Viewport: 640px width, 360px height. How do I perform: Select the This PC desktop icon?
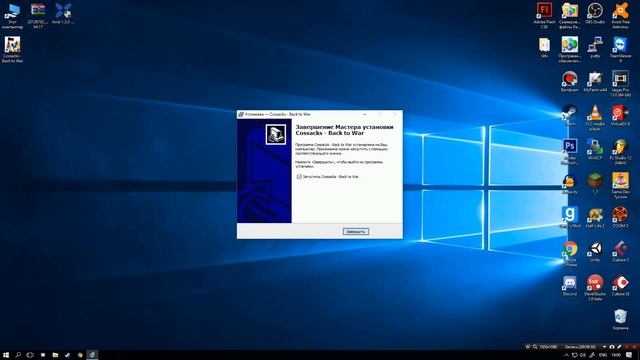pos(12,16)
